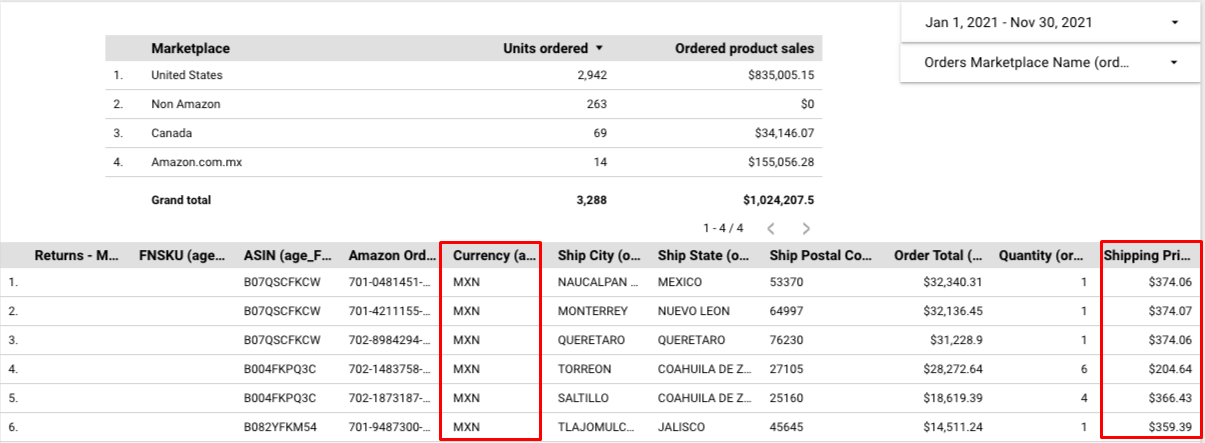Image resolution: width=1205 pixels, height=443 pixels.
Task: Click the Ship State column header
Action: pyautogui.click(x=703, y=256)
